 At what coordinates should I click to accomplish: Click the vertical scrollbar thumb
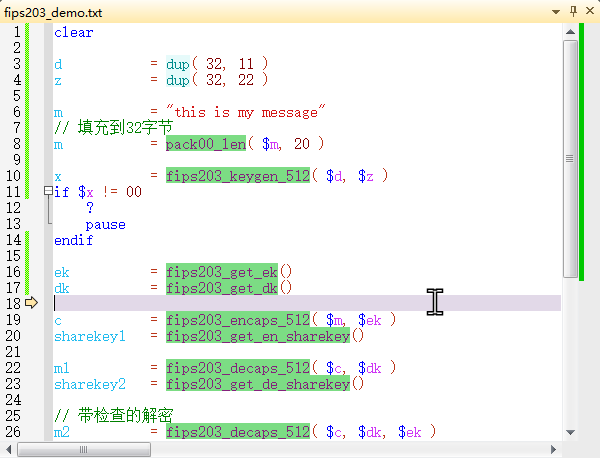click(x=569, y=158)
